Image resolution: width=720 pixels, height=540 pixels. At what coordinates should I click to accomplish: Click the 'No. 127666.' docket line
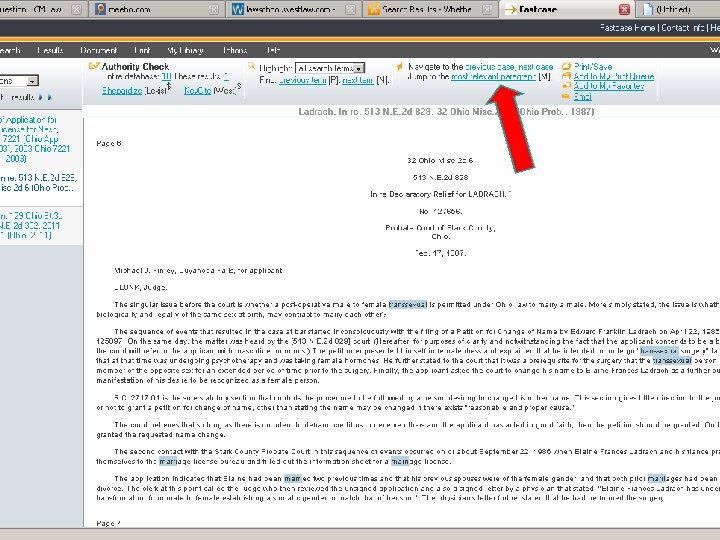[x=440, y=211]
